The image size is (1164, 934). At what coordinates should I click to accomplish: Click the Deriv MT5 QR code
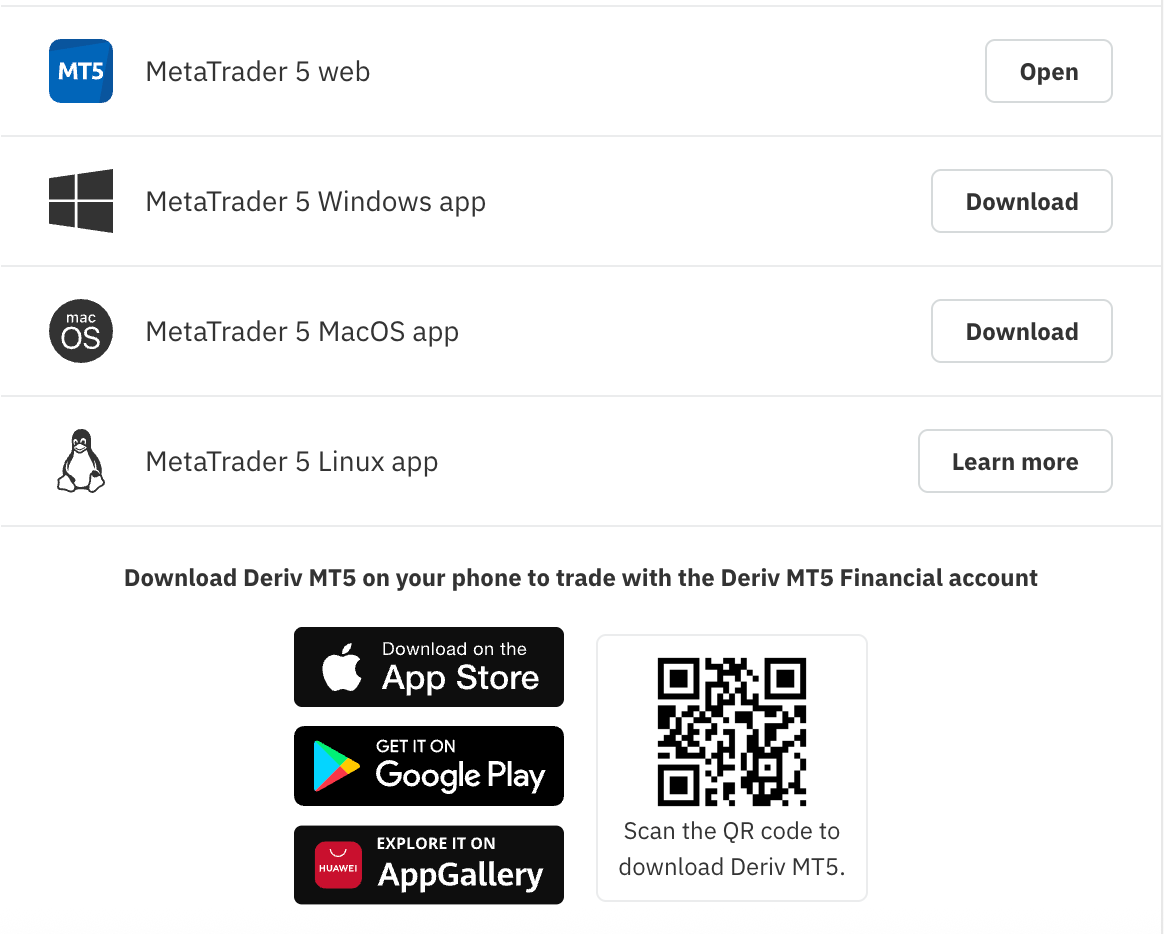(731, 731)
